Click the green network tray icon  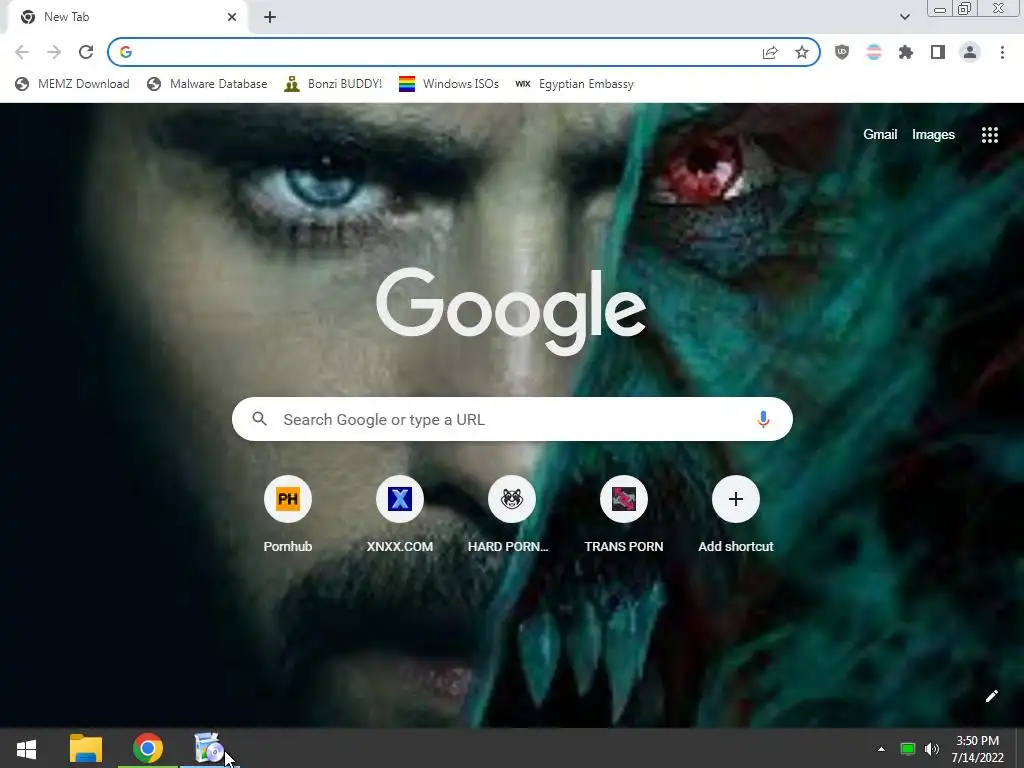tap(907, 749)
